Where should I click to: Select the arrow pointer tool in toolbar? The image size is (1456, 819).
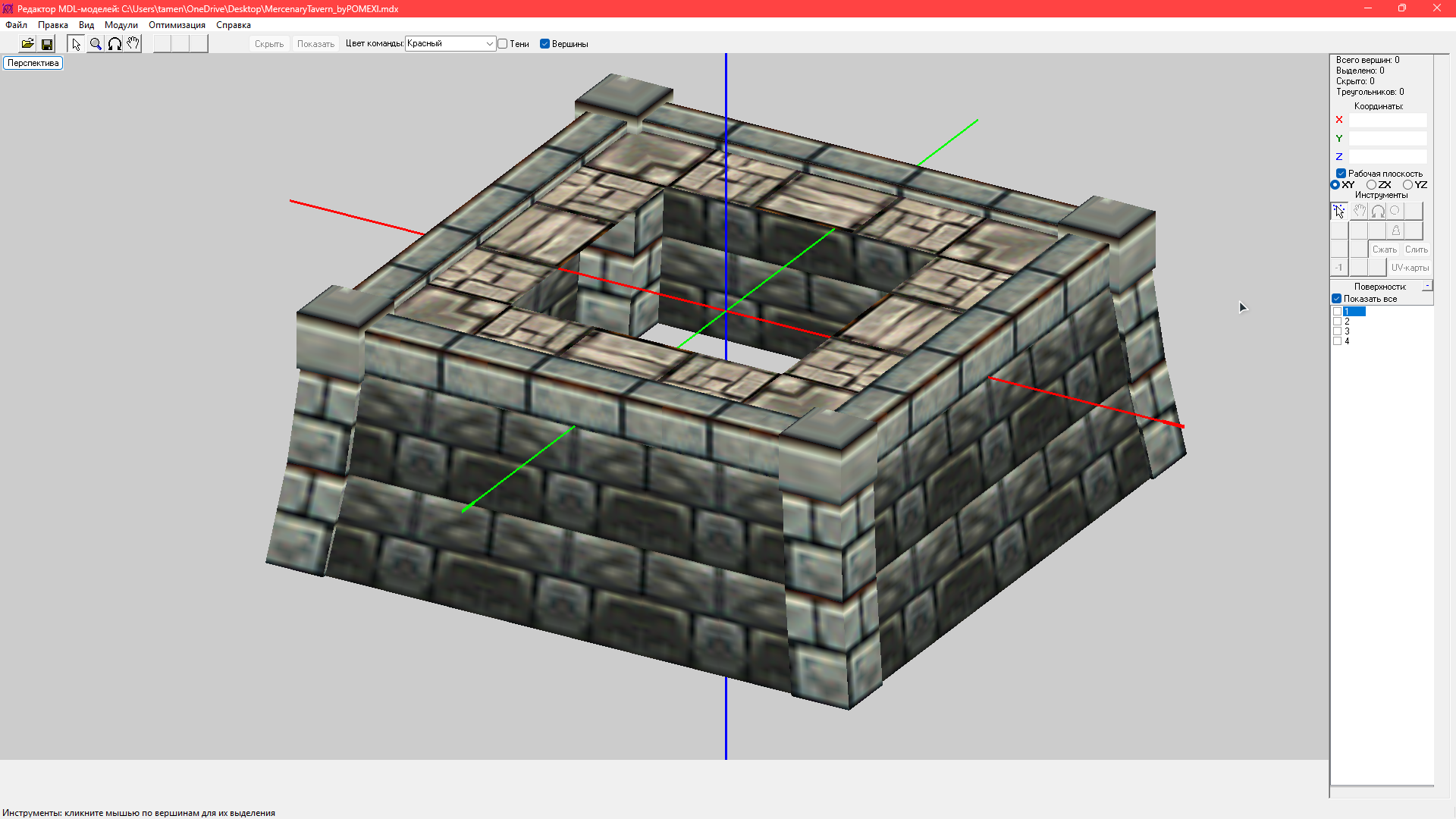tap(76, 44)
